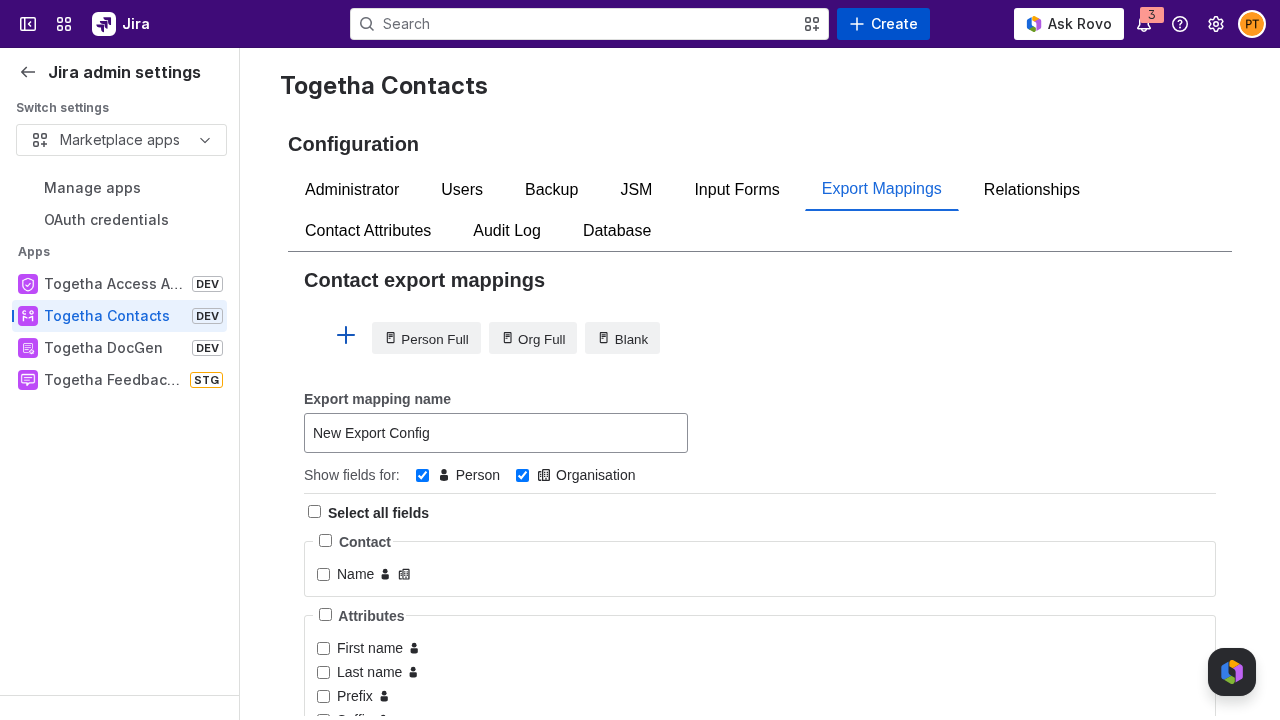
Task: Click the Togetha Feedback app icon
Action: [28, 380]
